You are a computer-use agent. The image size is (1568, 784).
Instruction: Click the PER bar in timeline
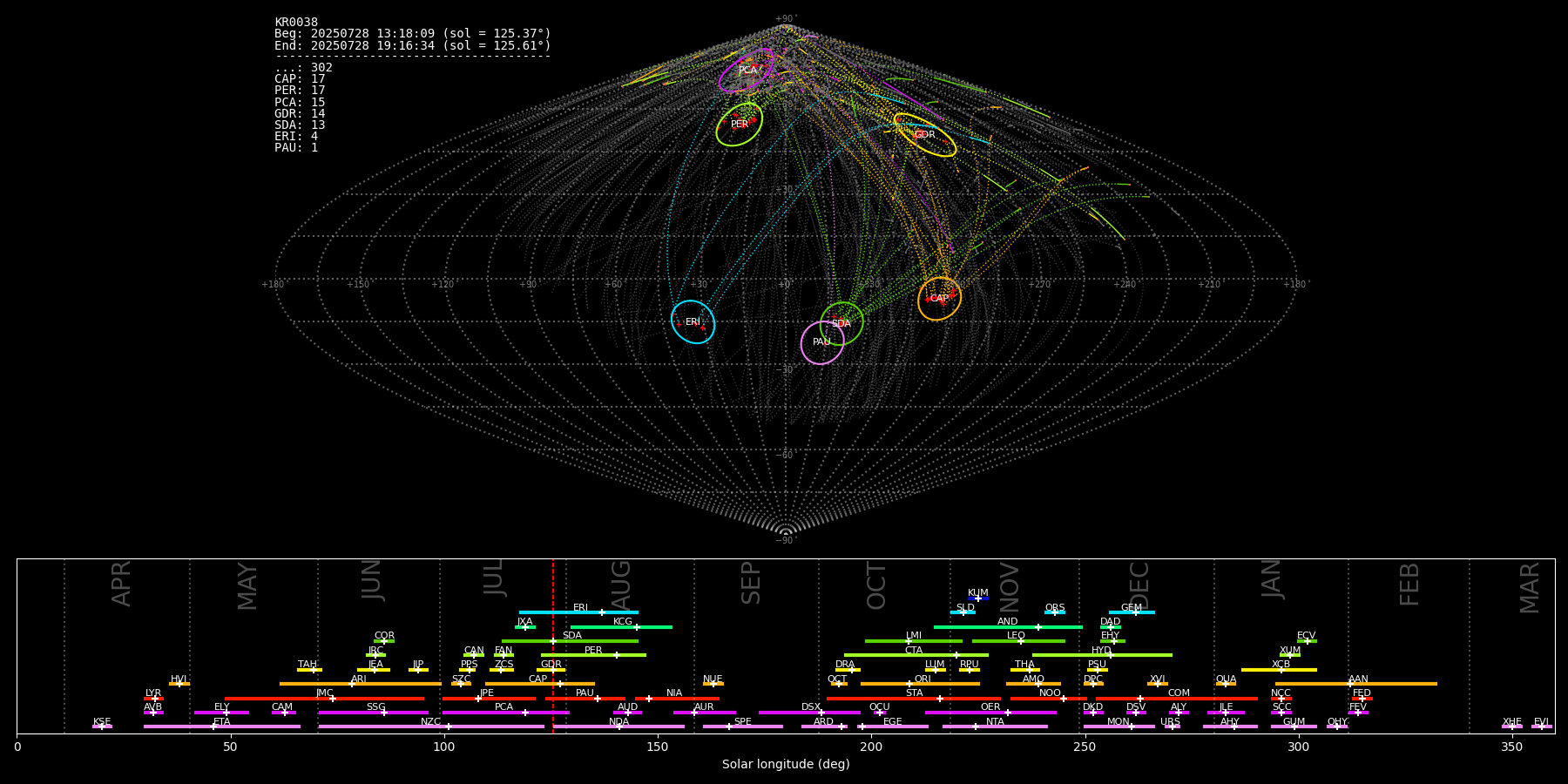593,655
